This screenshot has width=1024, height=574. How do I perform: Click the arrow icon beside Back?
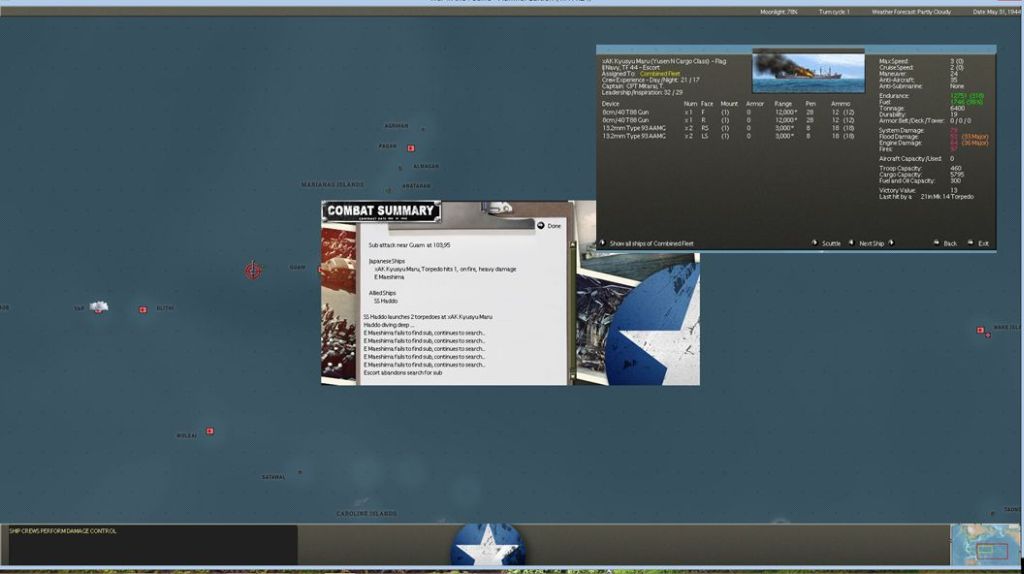(936, 243)
